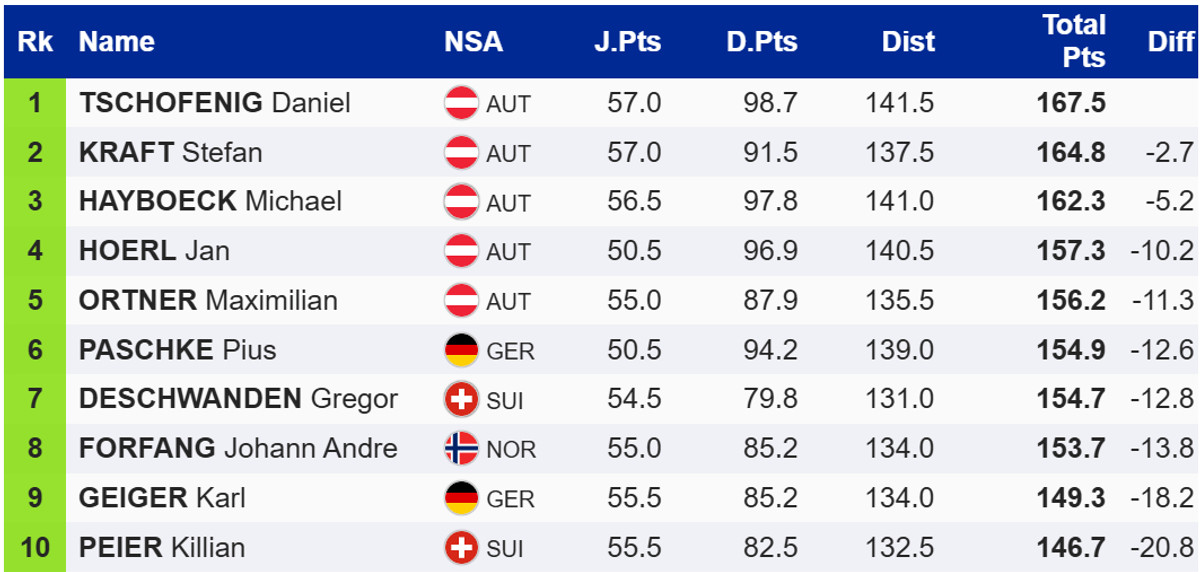The width and height of the screenshot is (1200, 572).
Task: Click Austria flag icon in HOERL Jan row
Action: pos(461,251)
